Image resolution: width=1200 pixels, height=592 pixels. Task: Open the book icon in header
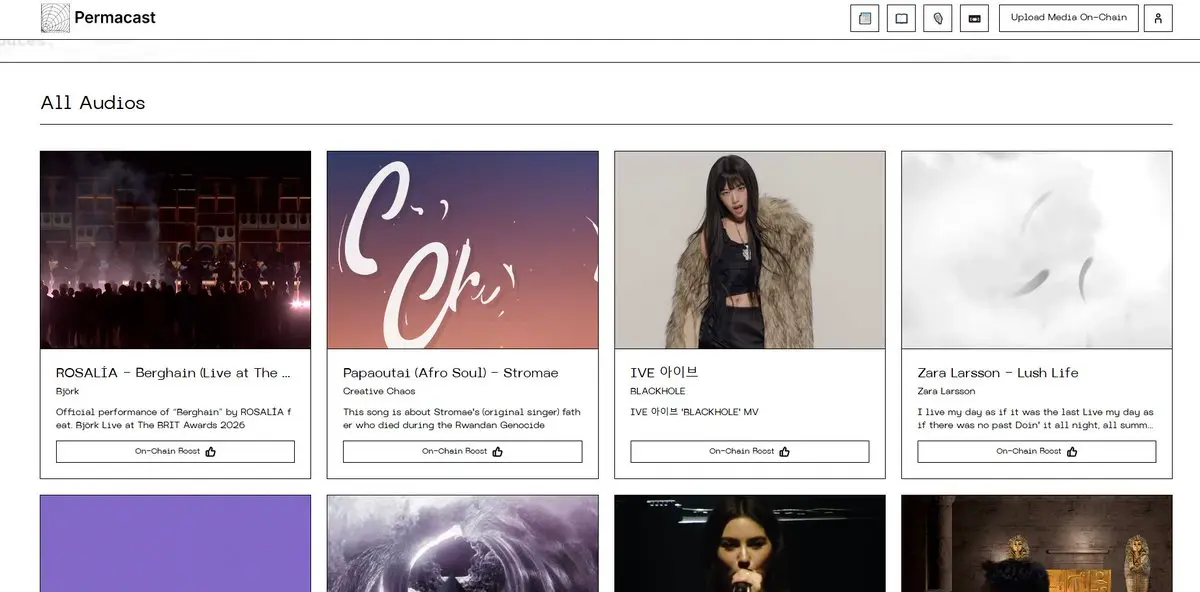pyautogui.click(x=901, y=18)
